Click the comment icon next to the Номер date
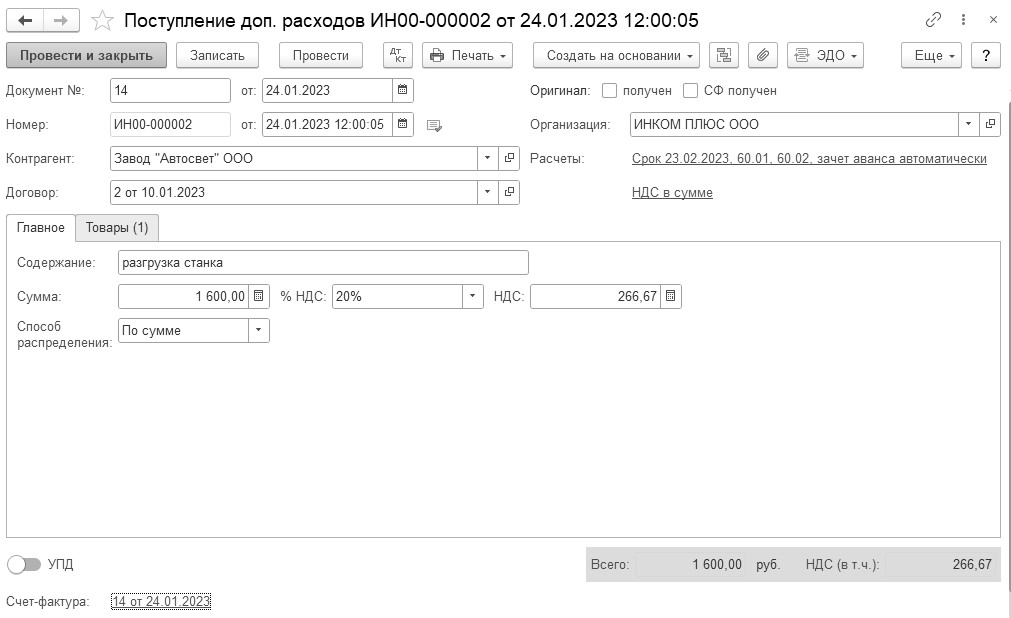 click(x=435, y=125)
